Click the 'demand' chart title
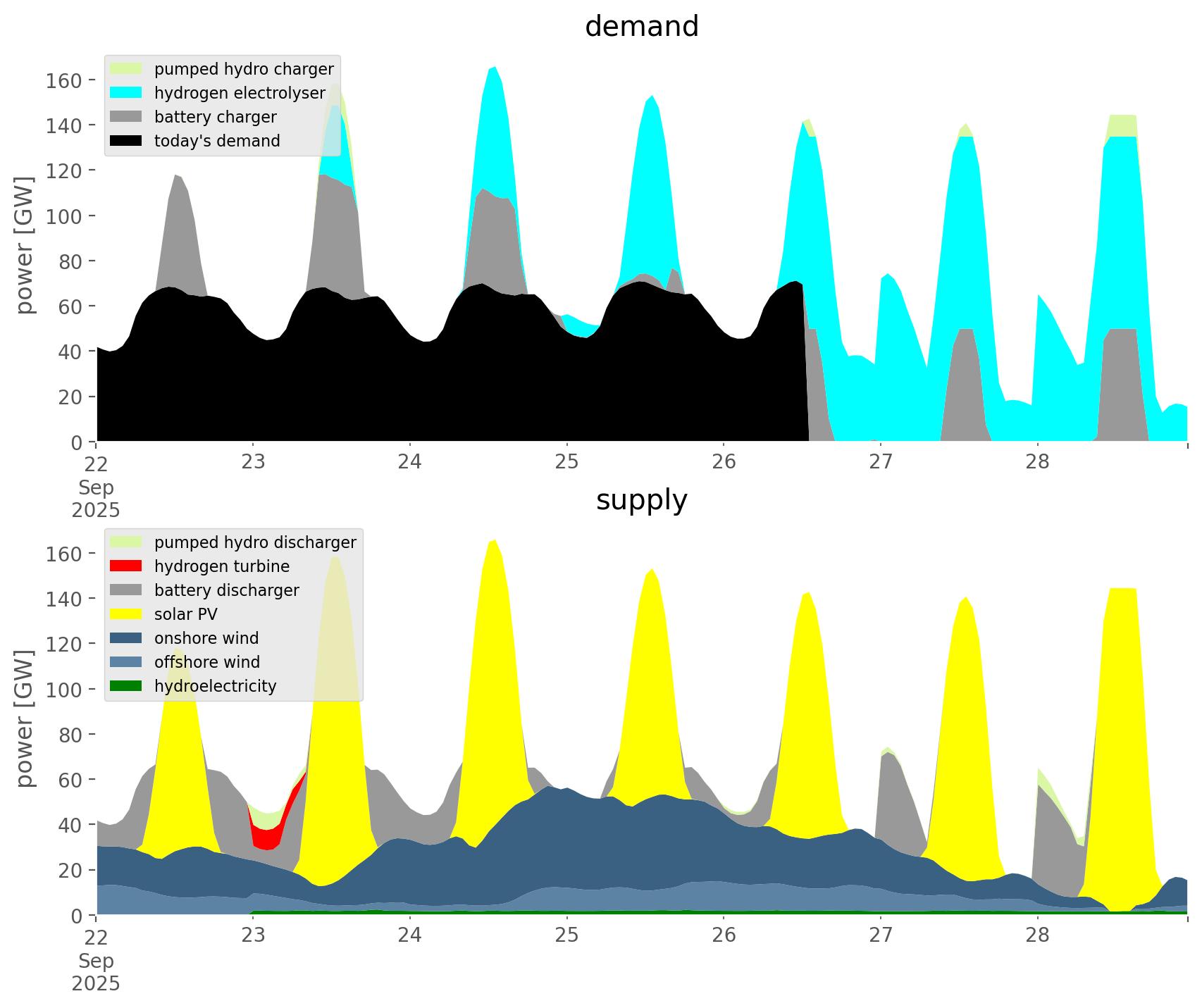Screen dimensions: 1202x1008 click(x=641, y=27)
